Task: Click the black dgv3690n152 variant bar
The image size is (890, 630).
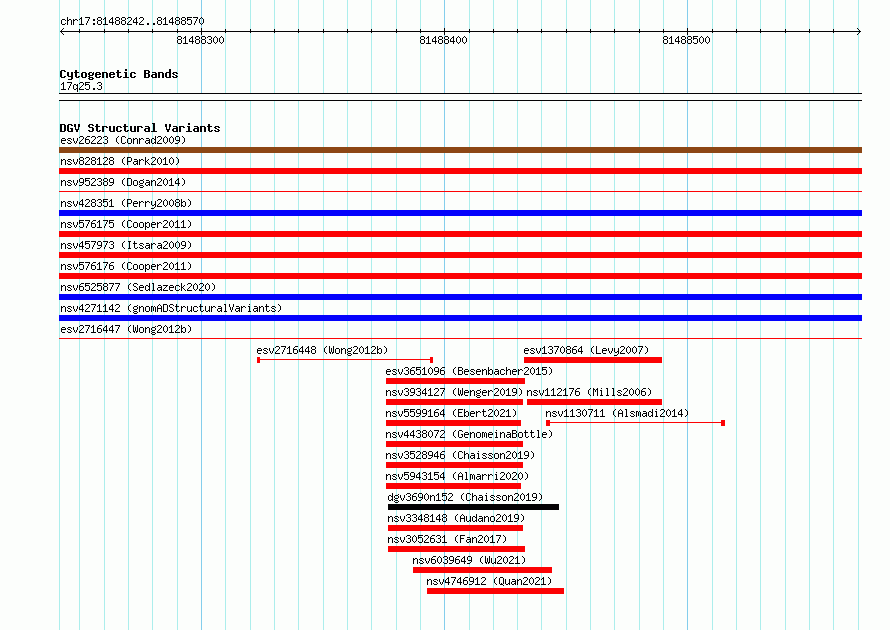Action: coord(473,507)
